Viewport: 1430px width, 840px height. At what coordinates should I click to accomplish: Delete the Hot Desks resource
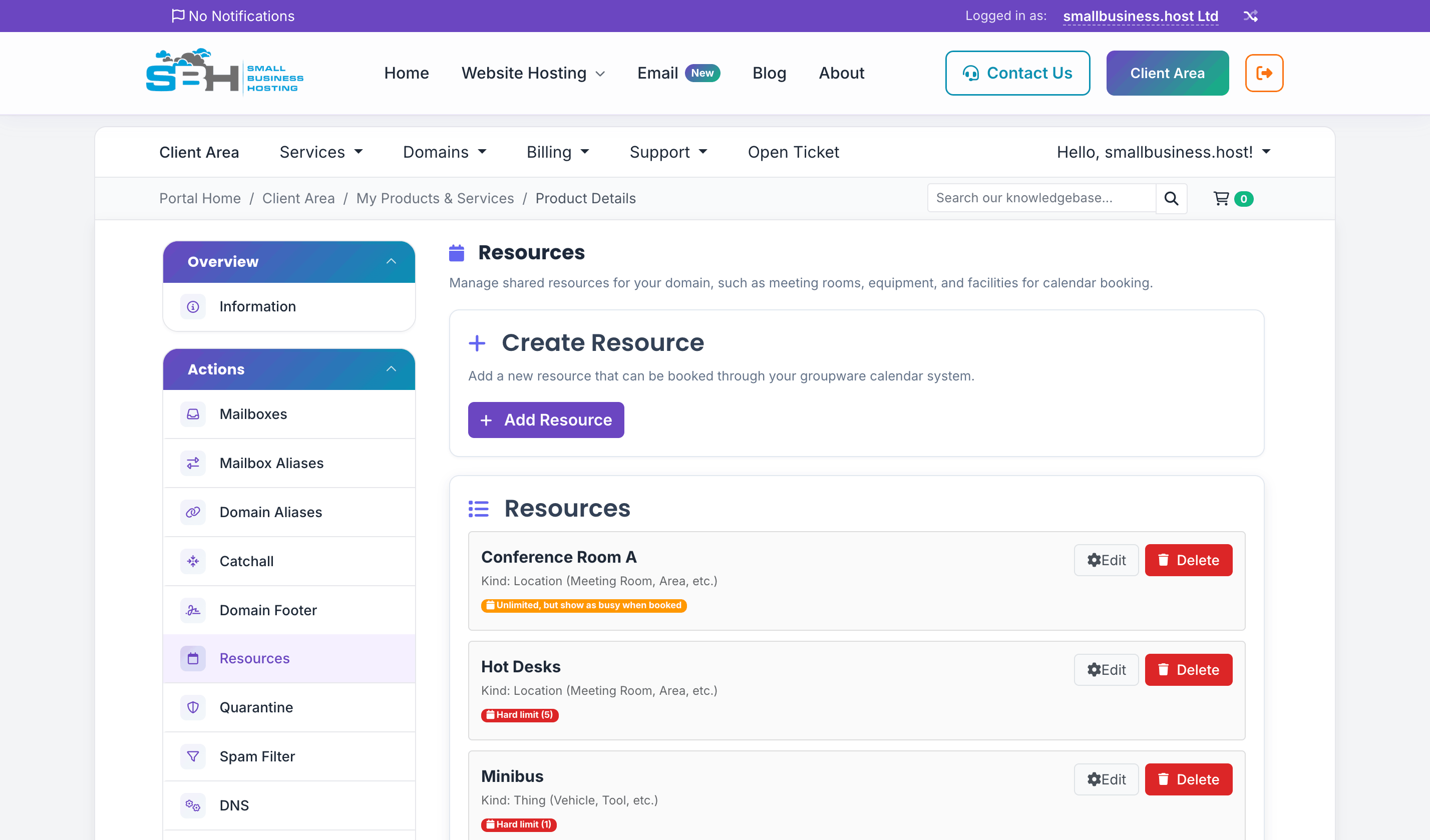(1188, 670)
